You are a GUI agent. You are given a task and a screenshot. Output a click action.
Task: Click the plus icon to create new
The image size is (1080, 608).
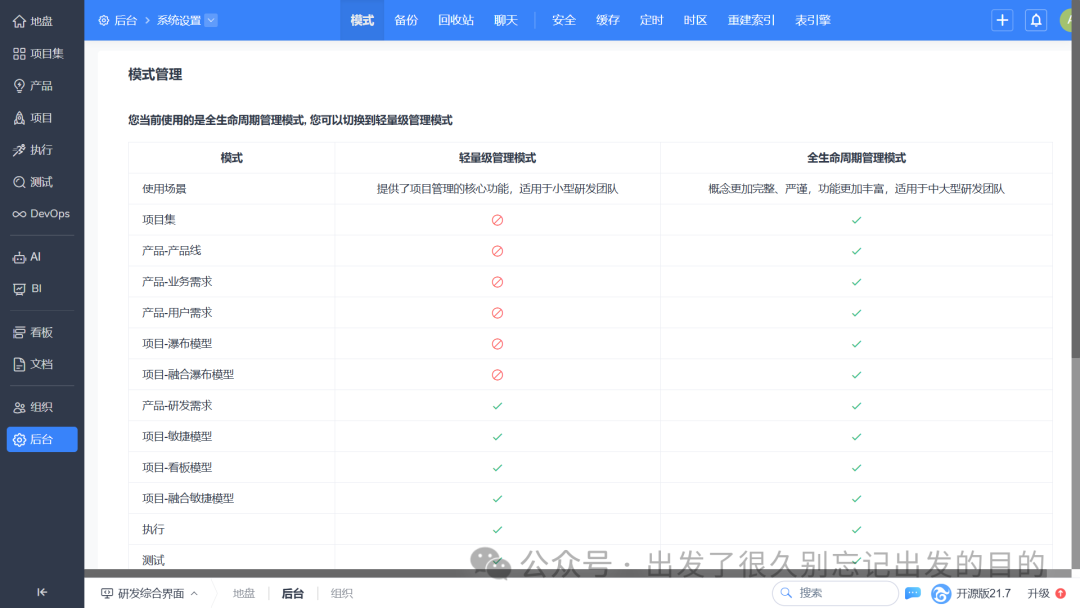[1002, 20]
